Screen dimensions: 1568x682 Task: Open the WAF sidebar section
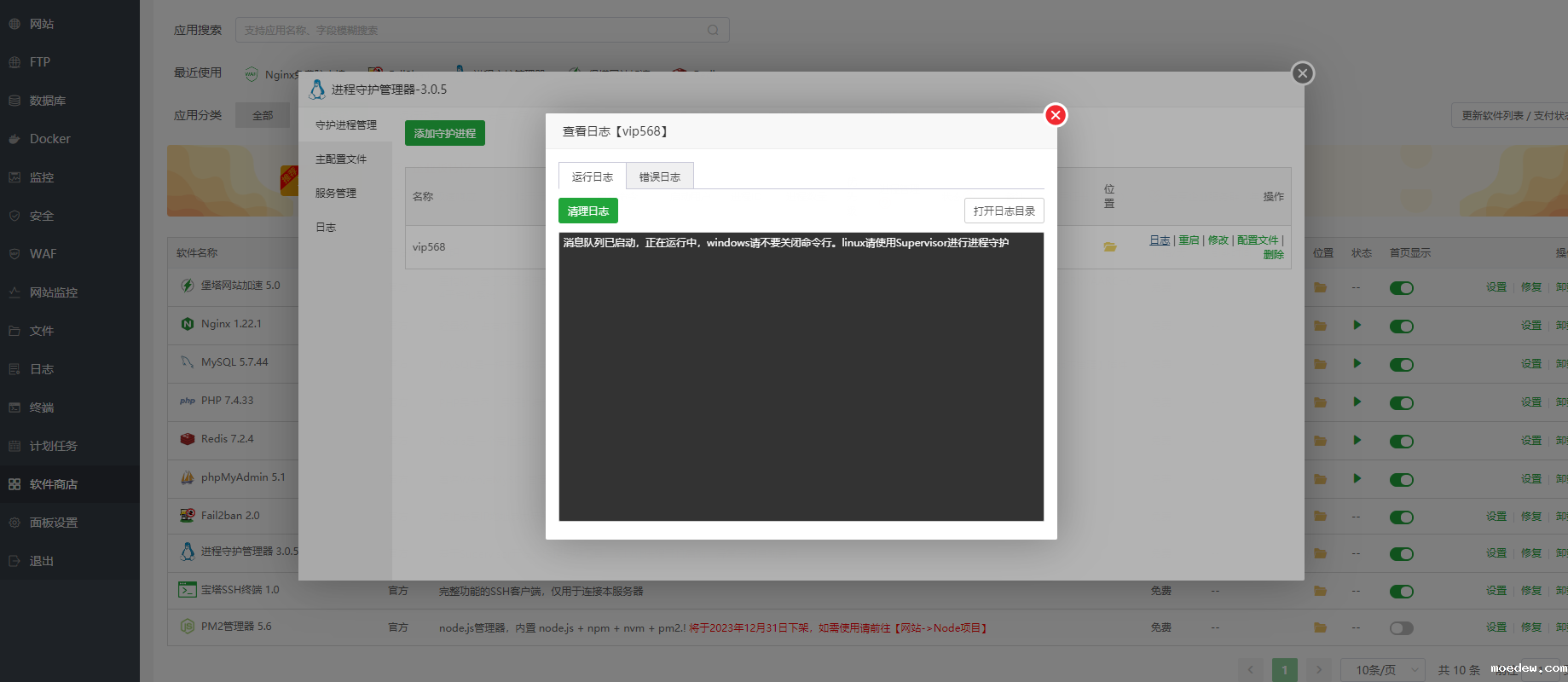[x=43, y=254]
